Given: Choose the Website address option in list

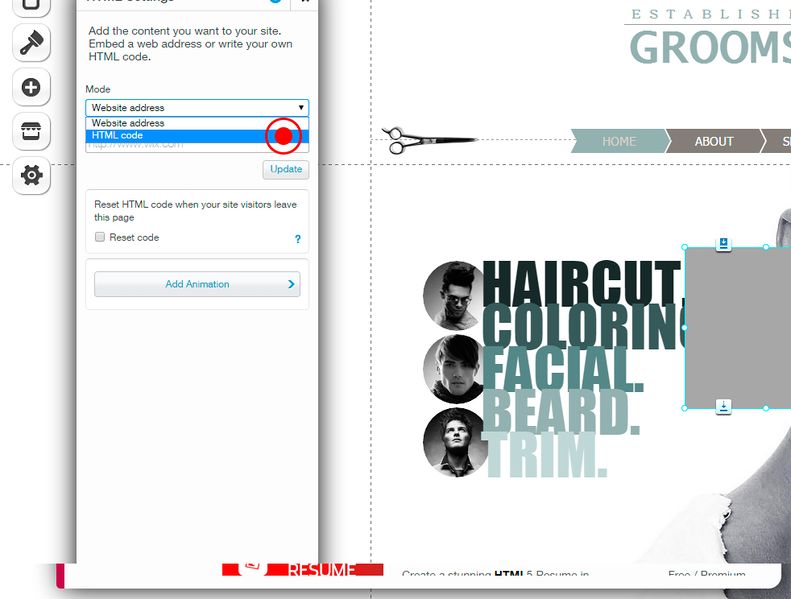Looking at the screenshot, I should [197, 123].
